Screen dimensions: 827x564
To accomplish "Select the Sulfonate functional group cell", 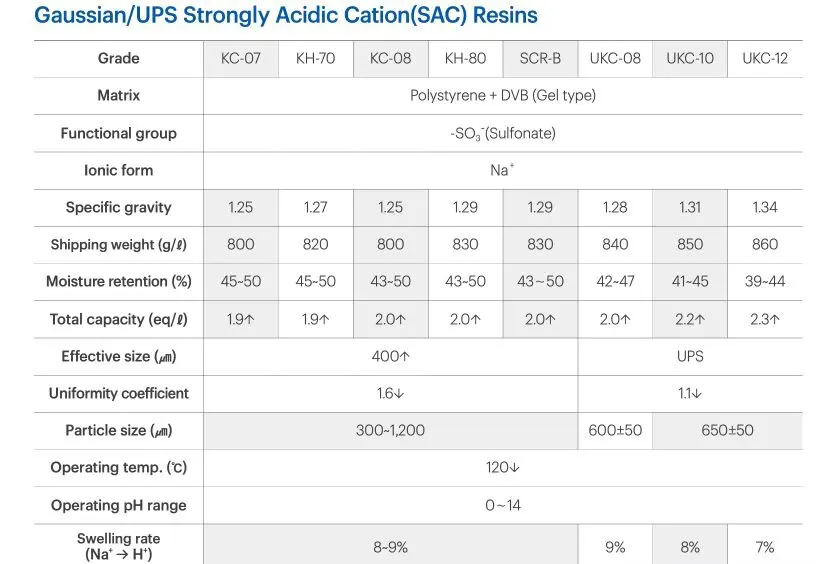I will click(x=503, y=133).
